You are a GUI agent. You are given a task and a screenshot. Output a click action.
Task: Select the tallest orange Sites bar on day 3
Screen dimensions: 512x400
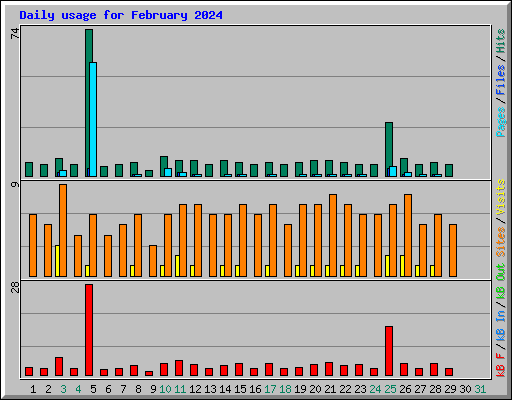click(63, 230)
